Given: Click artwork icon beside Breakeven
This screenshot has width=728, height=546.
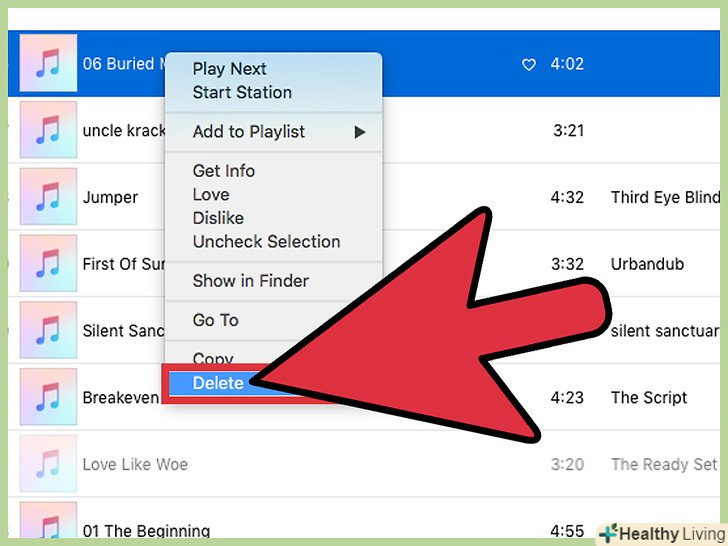Looking at the screenshot, I should (48, 397).
